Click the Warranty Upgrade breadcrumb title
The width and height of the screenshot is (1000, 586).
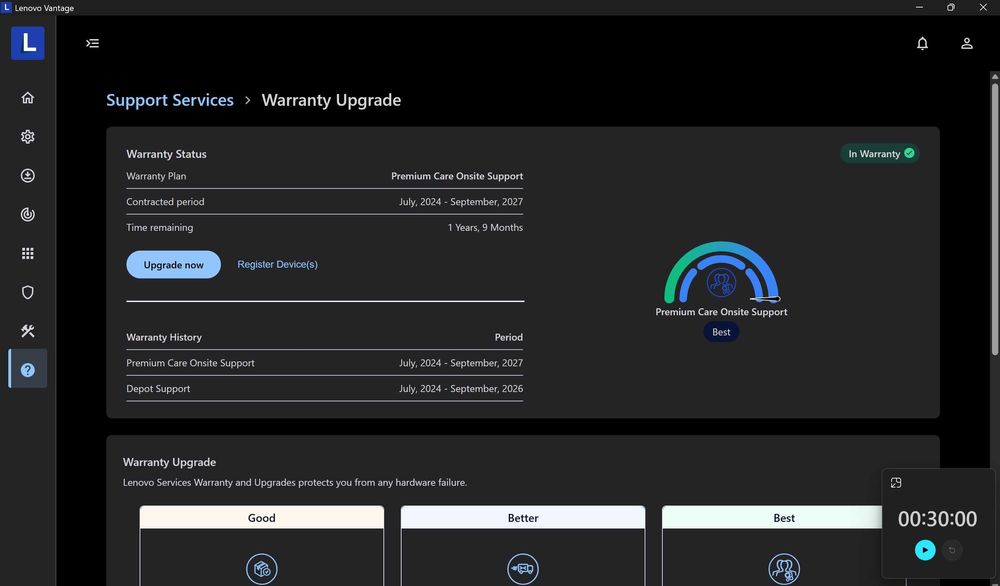coord(332,100)
